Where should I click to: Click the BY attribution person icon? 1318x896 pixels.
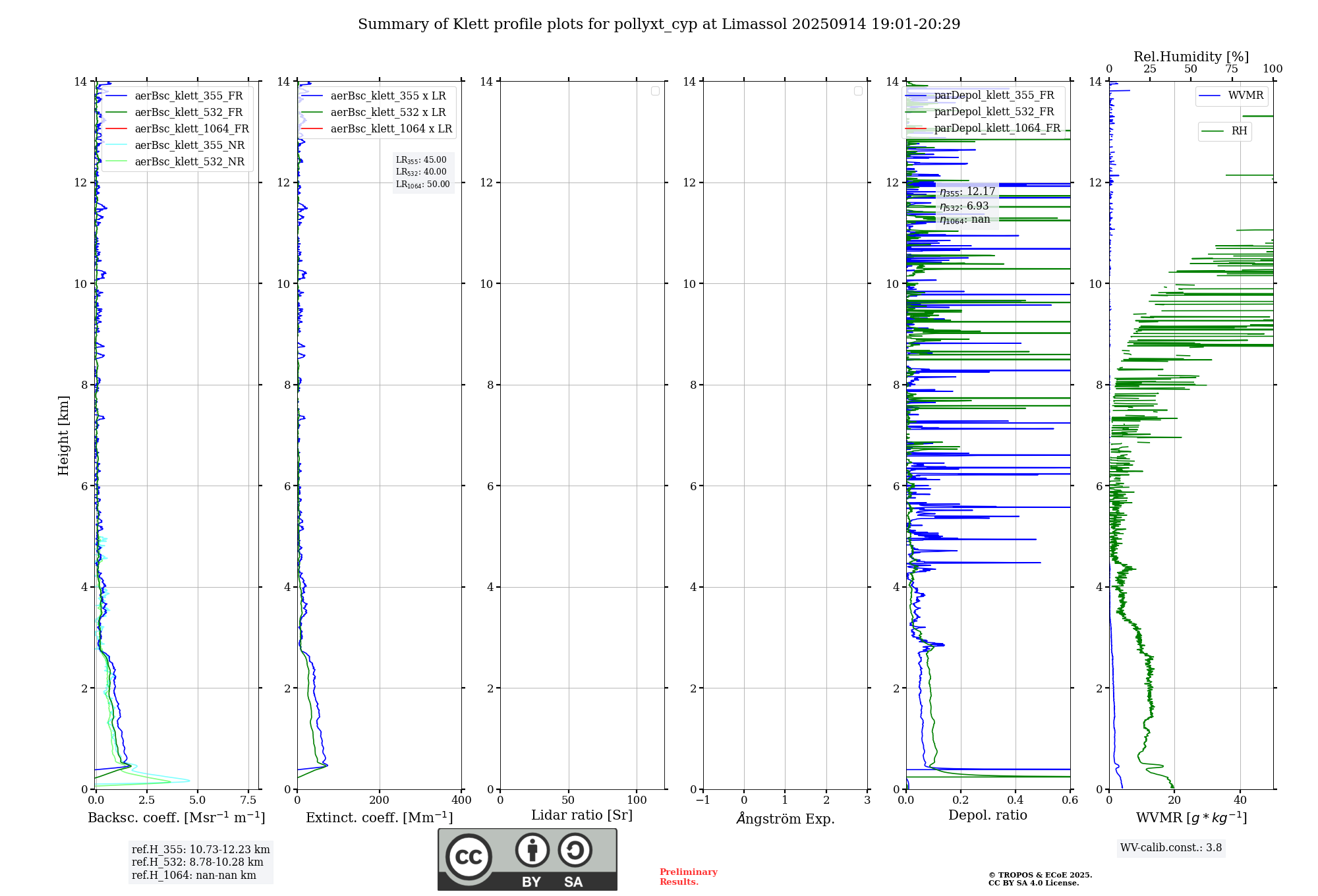tap(532, 850)
